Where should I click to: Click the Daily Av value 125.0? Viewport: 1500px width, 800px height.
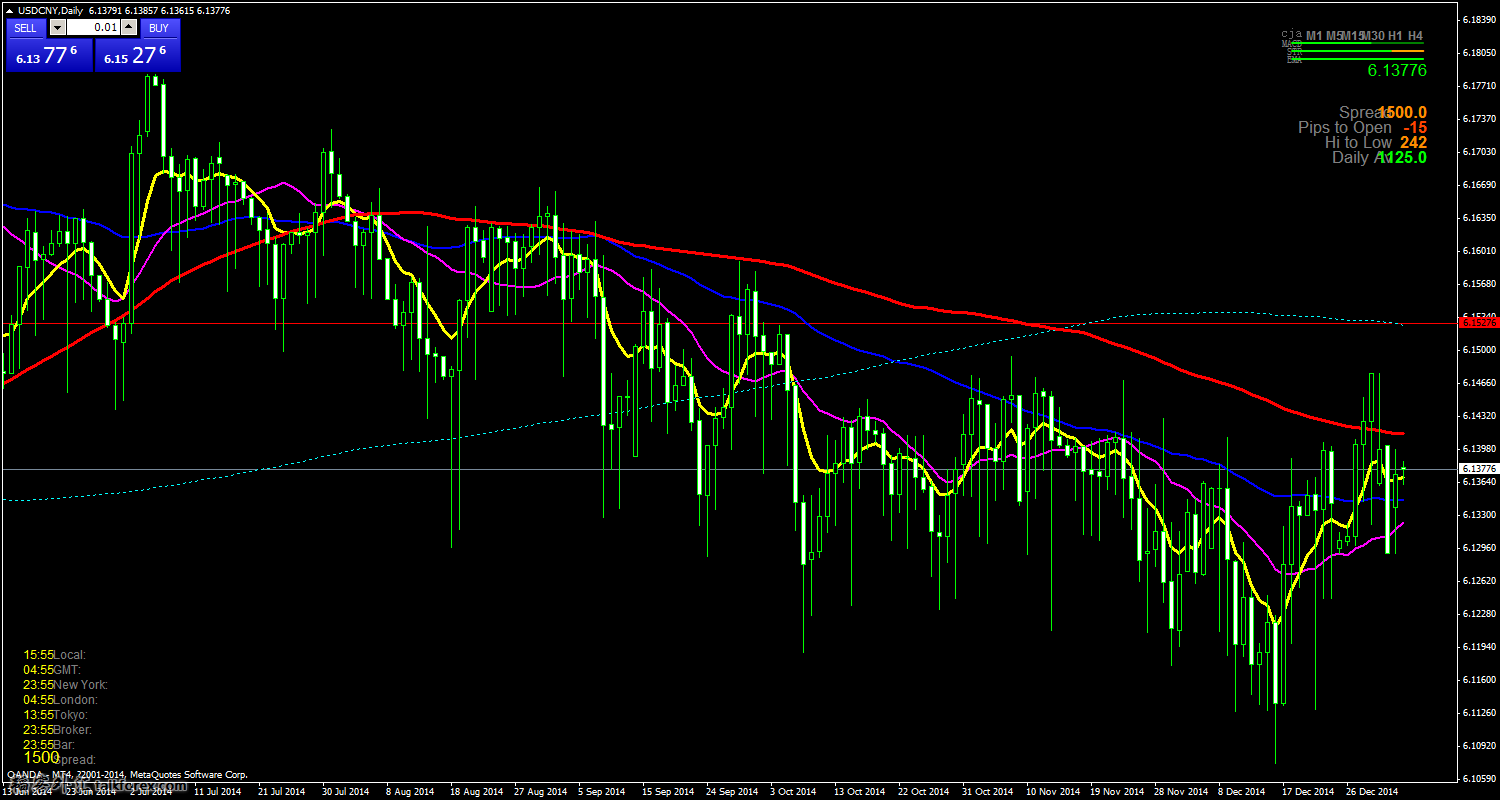(1403, 158)
